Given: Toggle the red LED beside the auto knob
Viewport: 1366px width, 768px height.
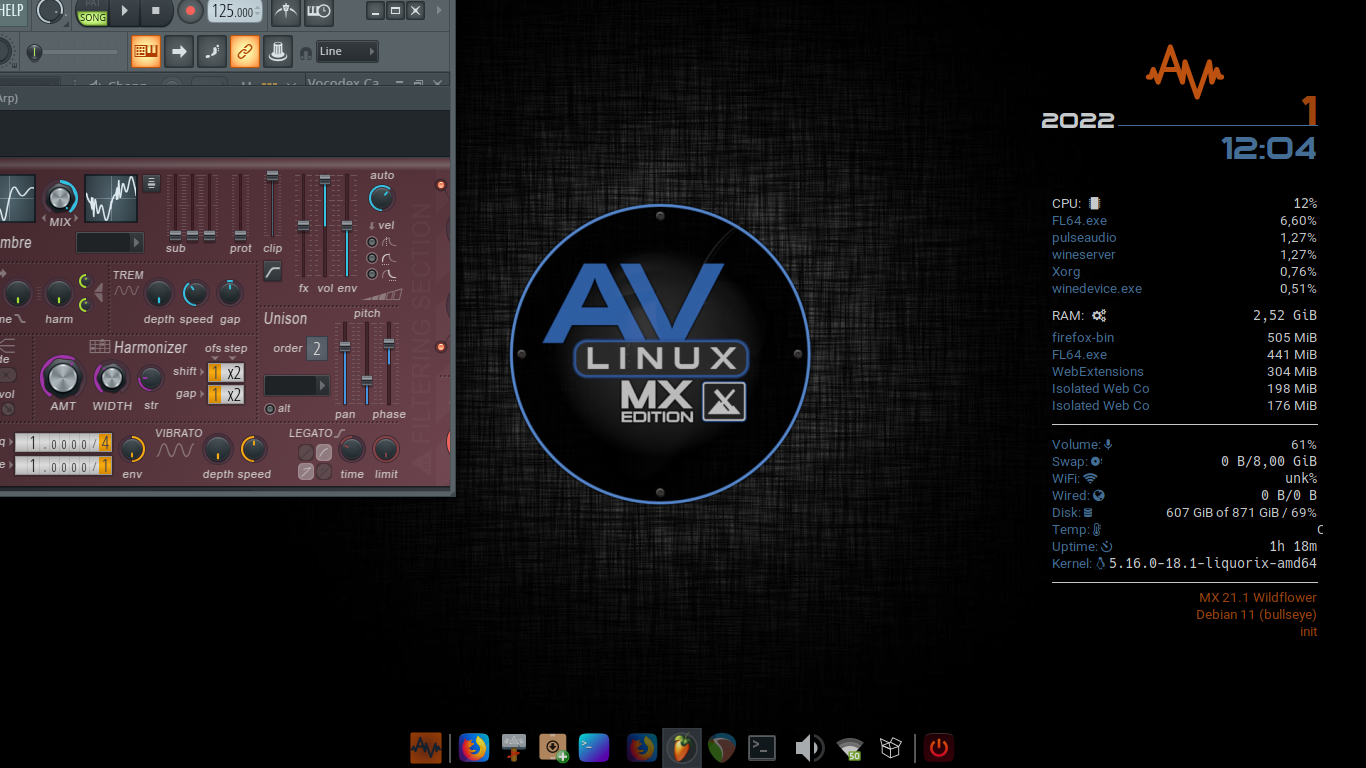Looking at the screenshot, I should pyautogui.click(x=440, y=185).
